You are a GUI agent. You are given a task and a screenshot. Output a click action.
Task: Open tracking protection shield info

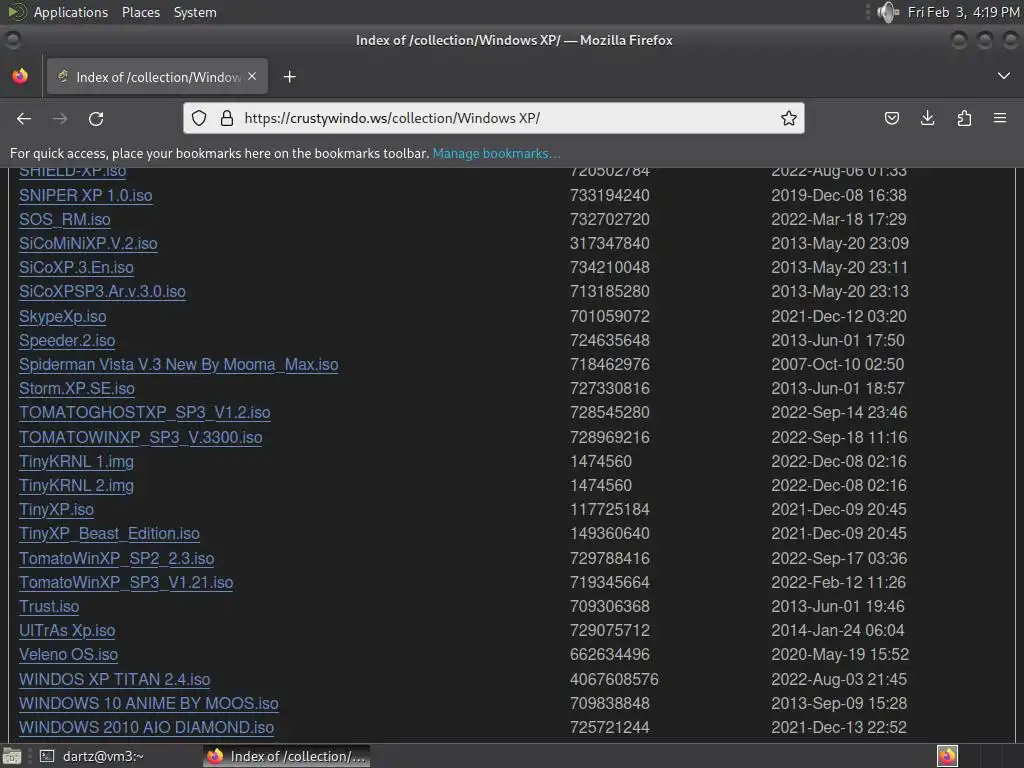tap(199, 118)
